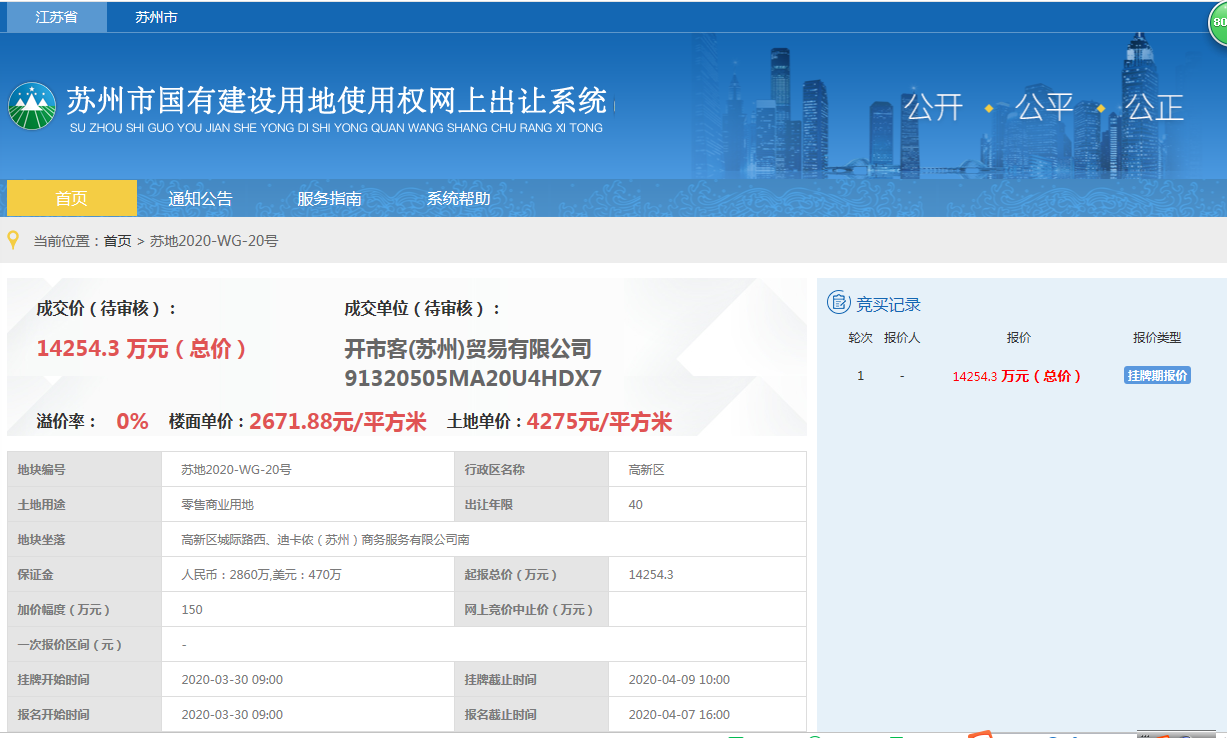
Task: Go to 通知公告 in the navigation bar
Action: (200, 198)
